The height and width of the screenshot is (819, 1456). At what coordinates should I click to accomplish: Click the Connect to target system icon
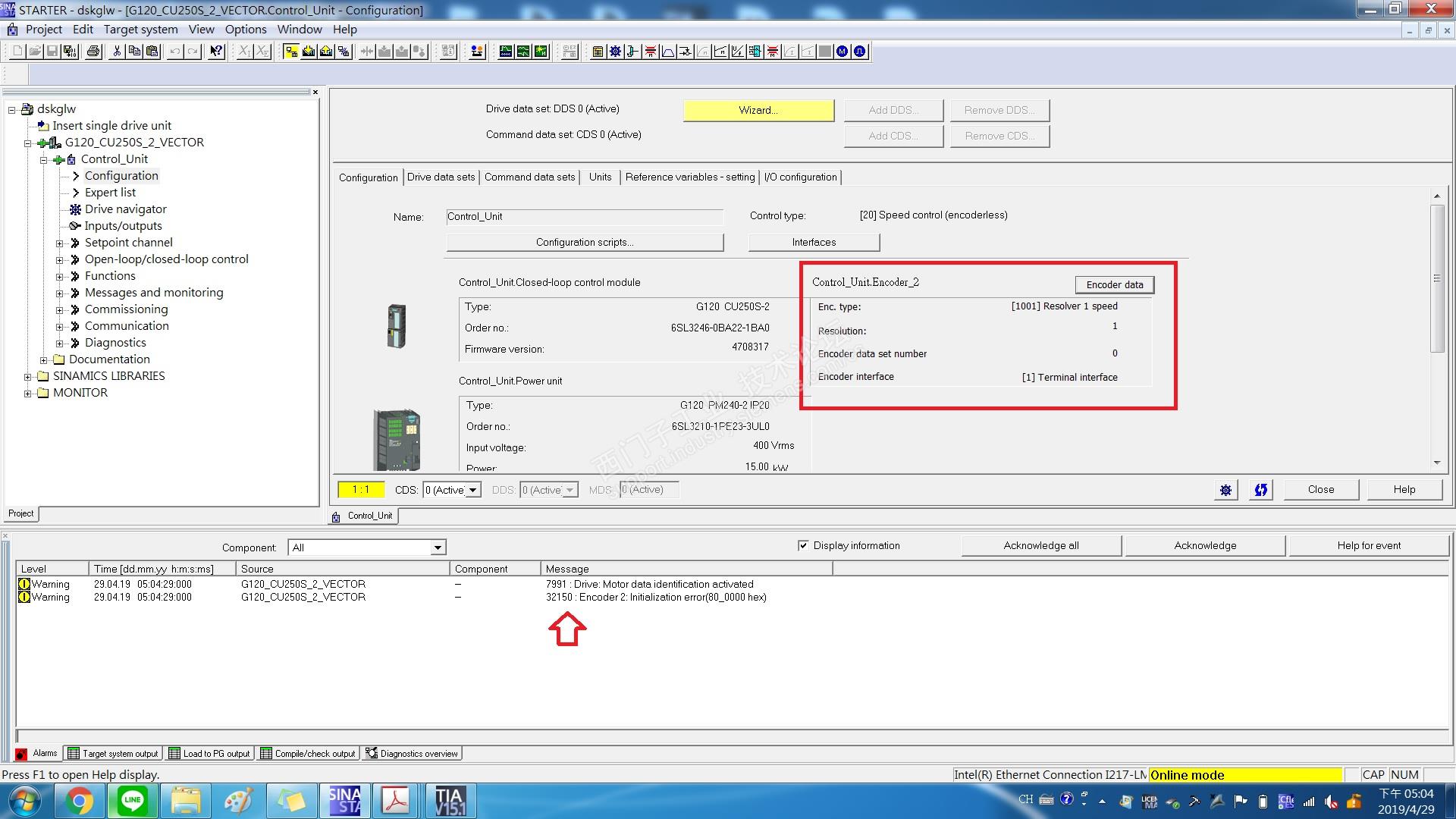coord(290,52)
